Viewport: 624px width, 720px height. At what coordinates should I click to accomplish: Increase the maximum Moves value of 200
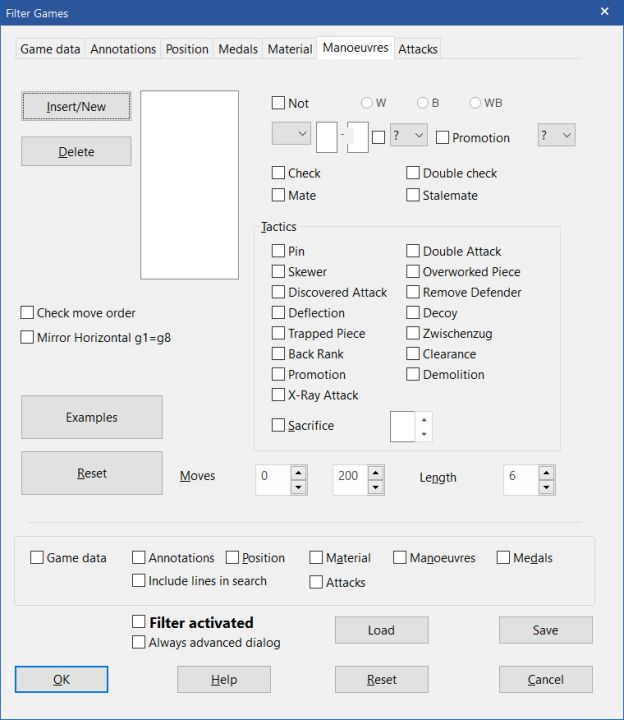point(375,472)
